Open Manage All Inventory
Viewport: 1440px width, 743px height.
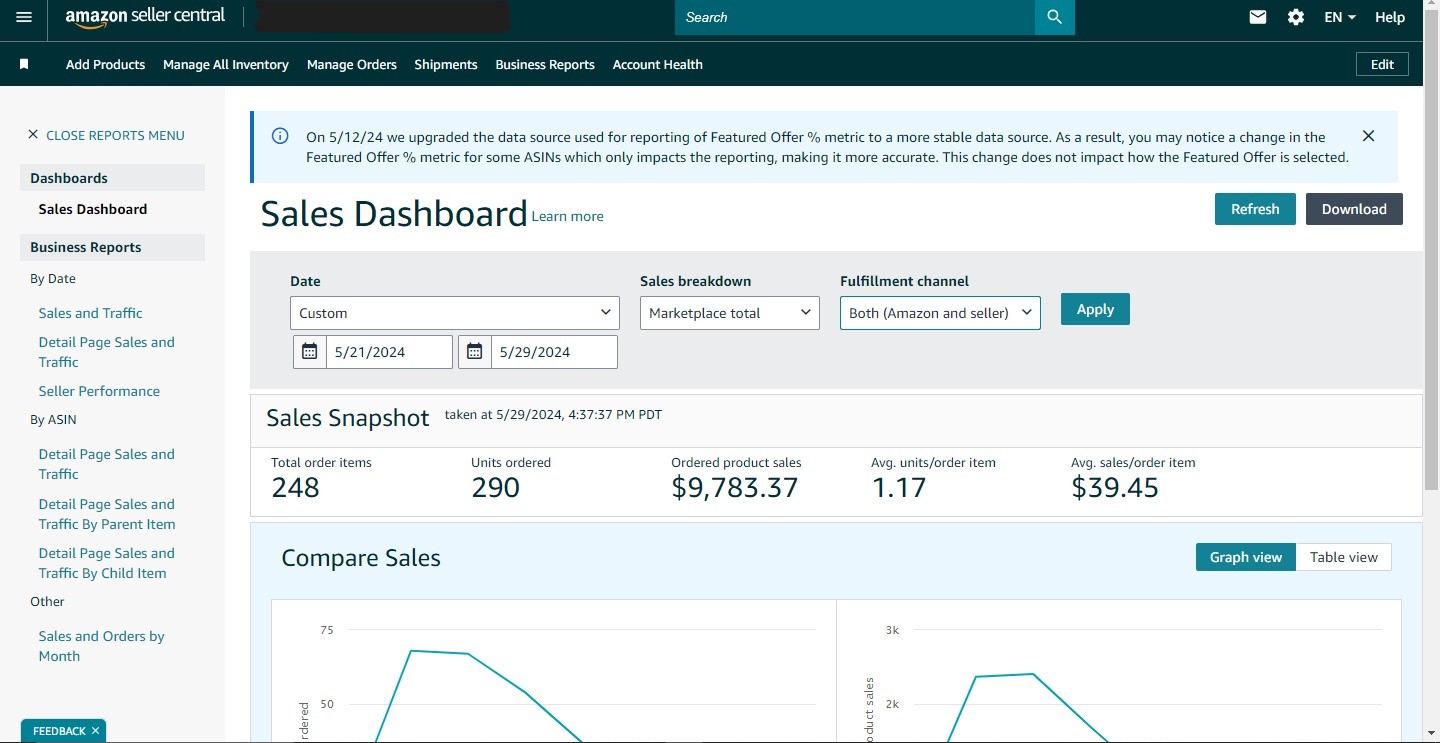coord(226,64)
